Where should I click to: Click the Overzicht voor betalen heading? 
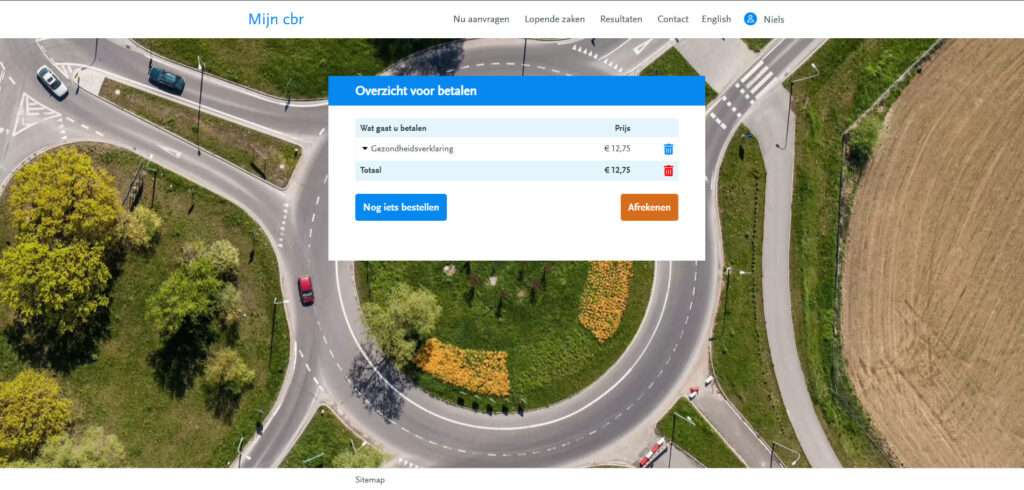pyautogui.click(x=416, y=91)
